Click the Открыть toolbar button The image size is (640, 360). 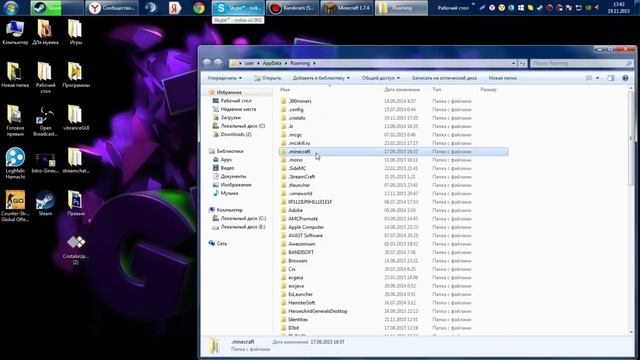tap(267, 78)
